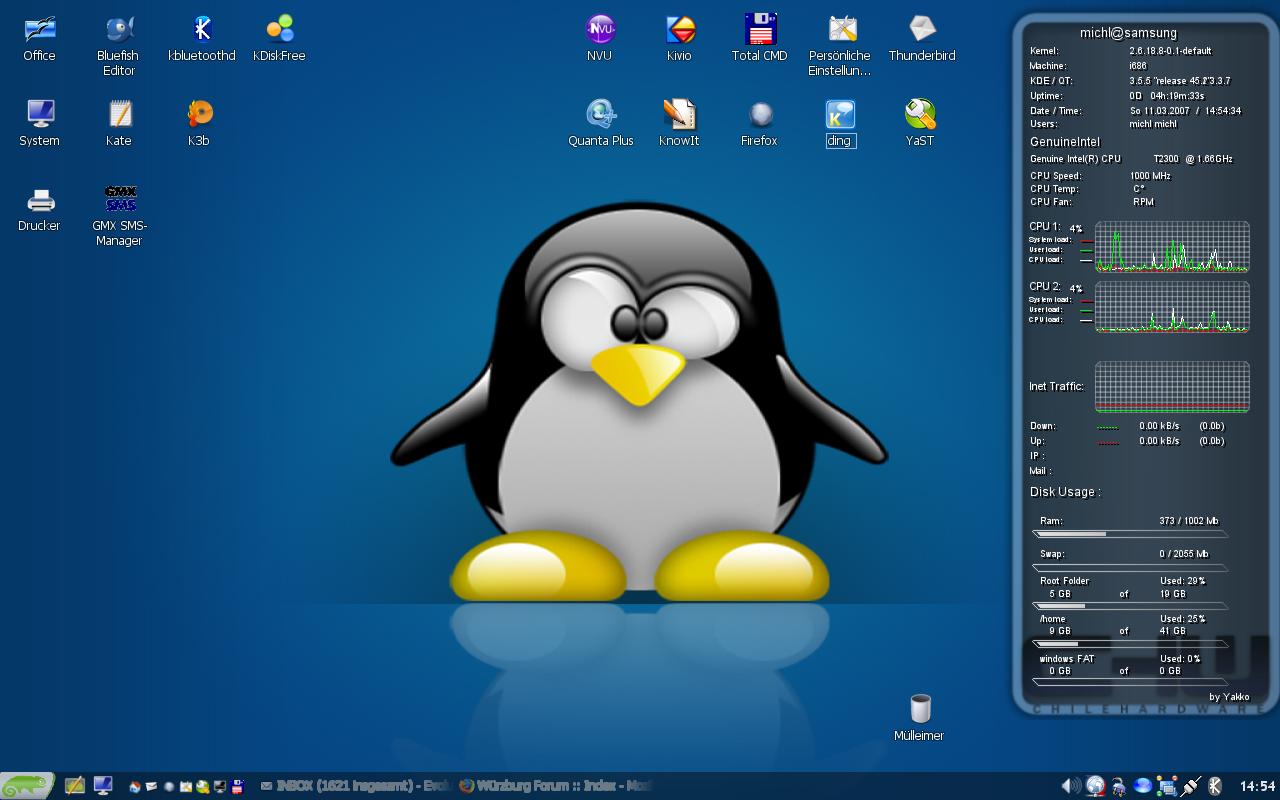
Task: Click the CPU 1 load graph
Action: (x=1172, y=247)
